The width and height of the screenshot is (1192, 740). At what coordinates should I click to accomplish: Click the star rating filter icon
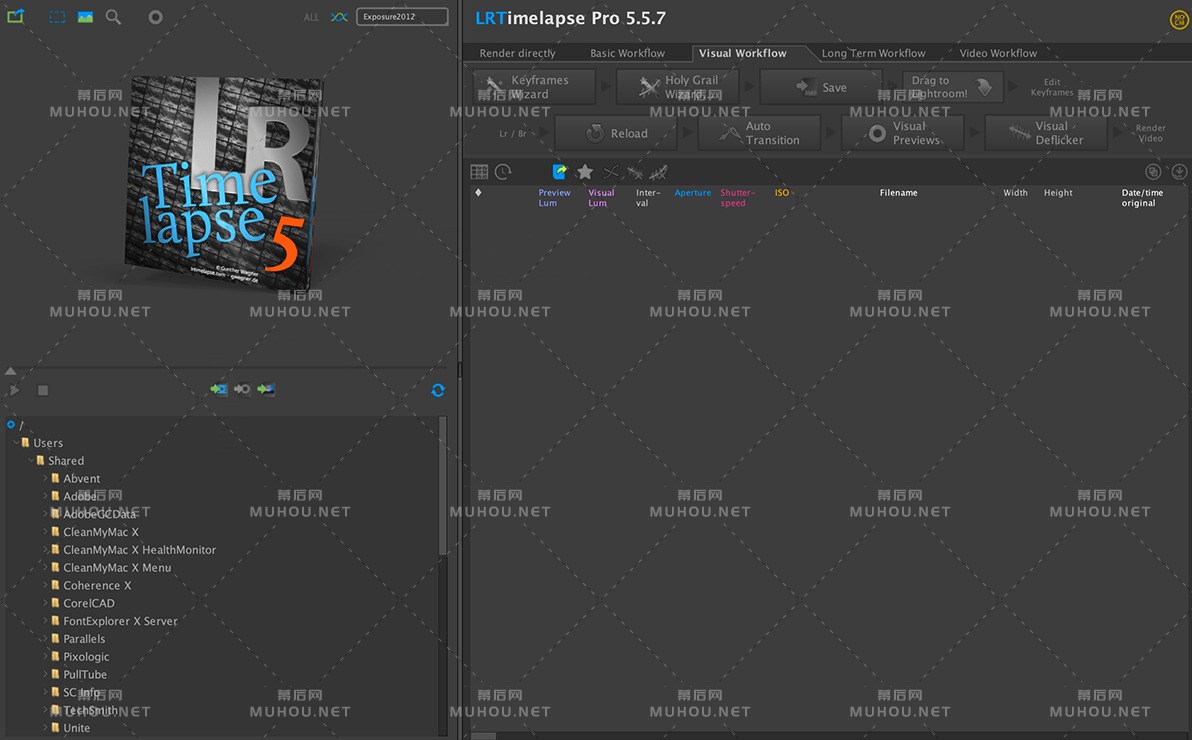(585, 173)
